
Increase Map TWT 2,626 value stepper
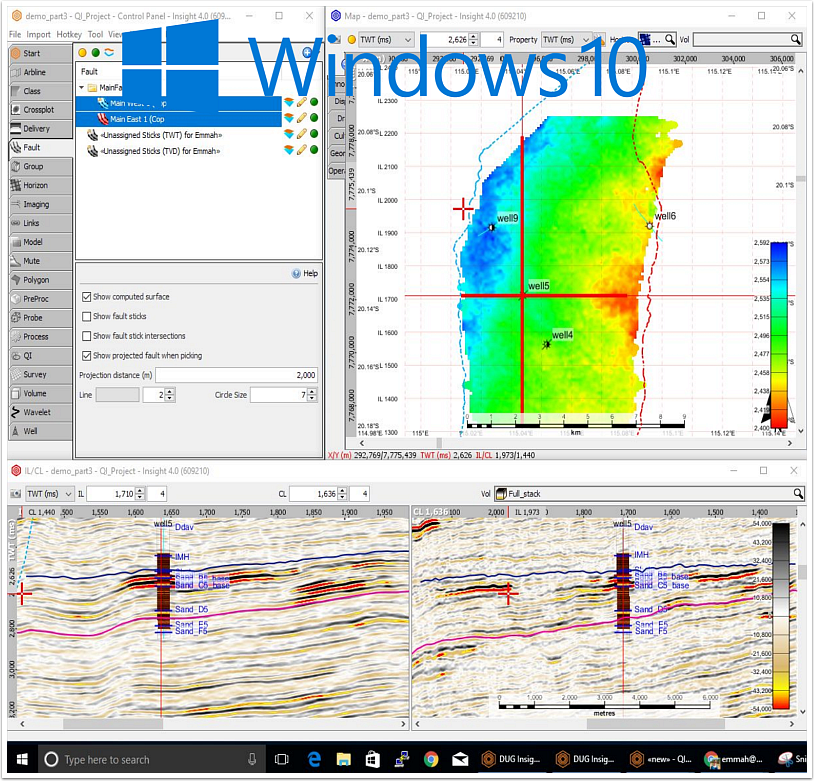(x=473, y=36)
